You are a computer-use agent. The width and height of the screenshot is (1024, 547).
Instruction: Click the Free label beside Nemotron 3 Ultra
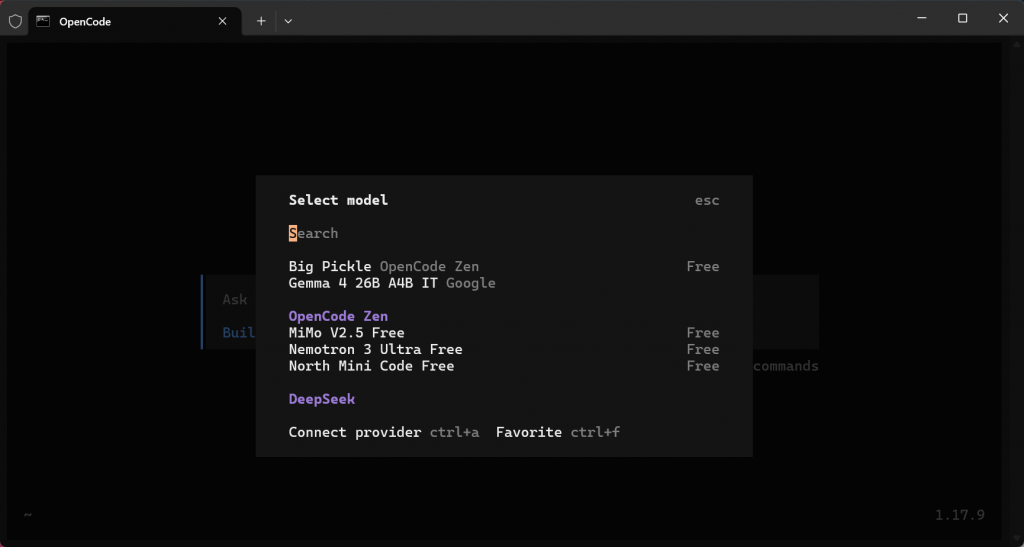[x=703, y=349]
